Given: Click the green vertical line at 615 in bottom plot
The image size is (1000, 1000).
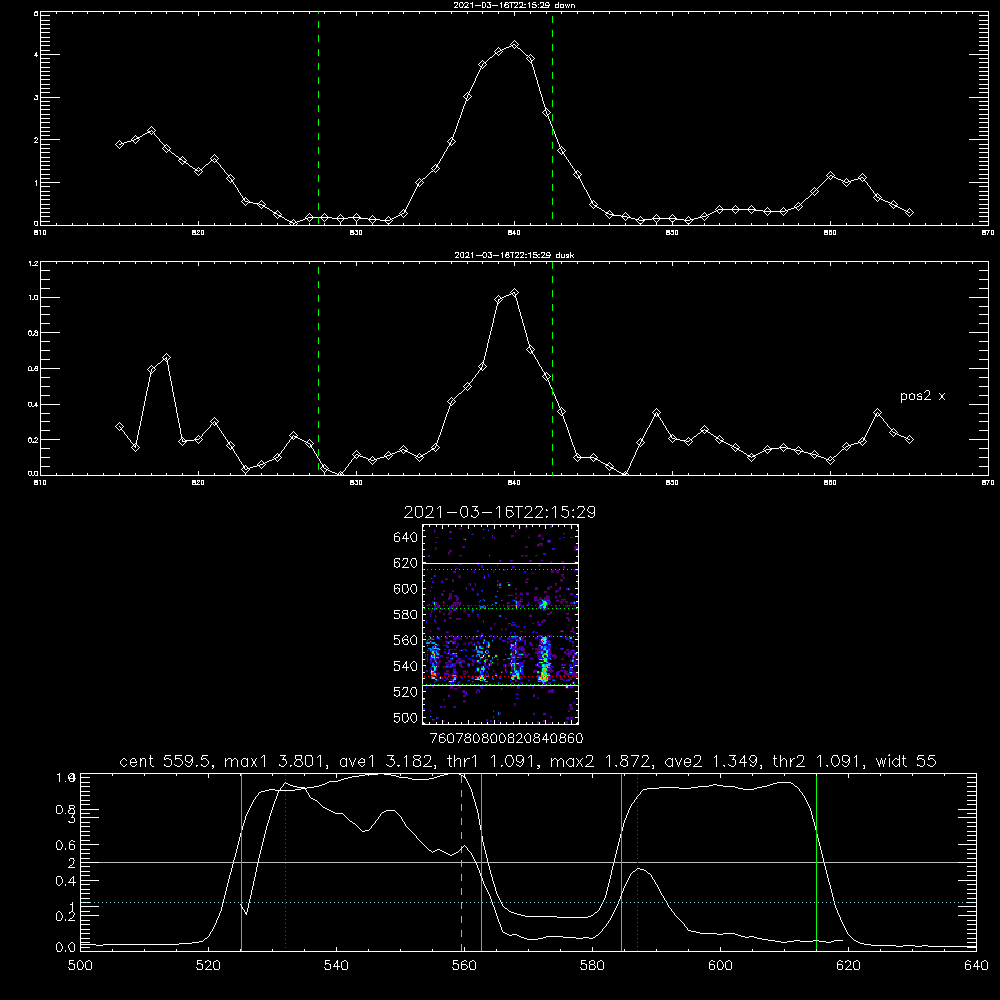Looking at the screenshot, I should [x=816, y=862].
